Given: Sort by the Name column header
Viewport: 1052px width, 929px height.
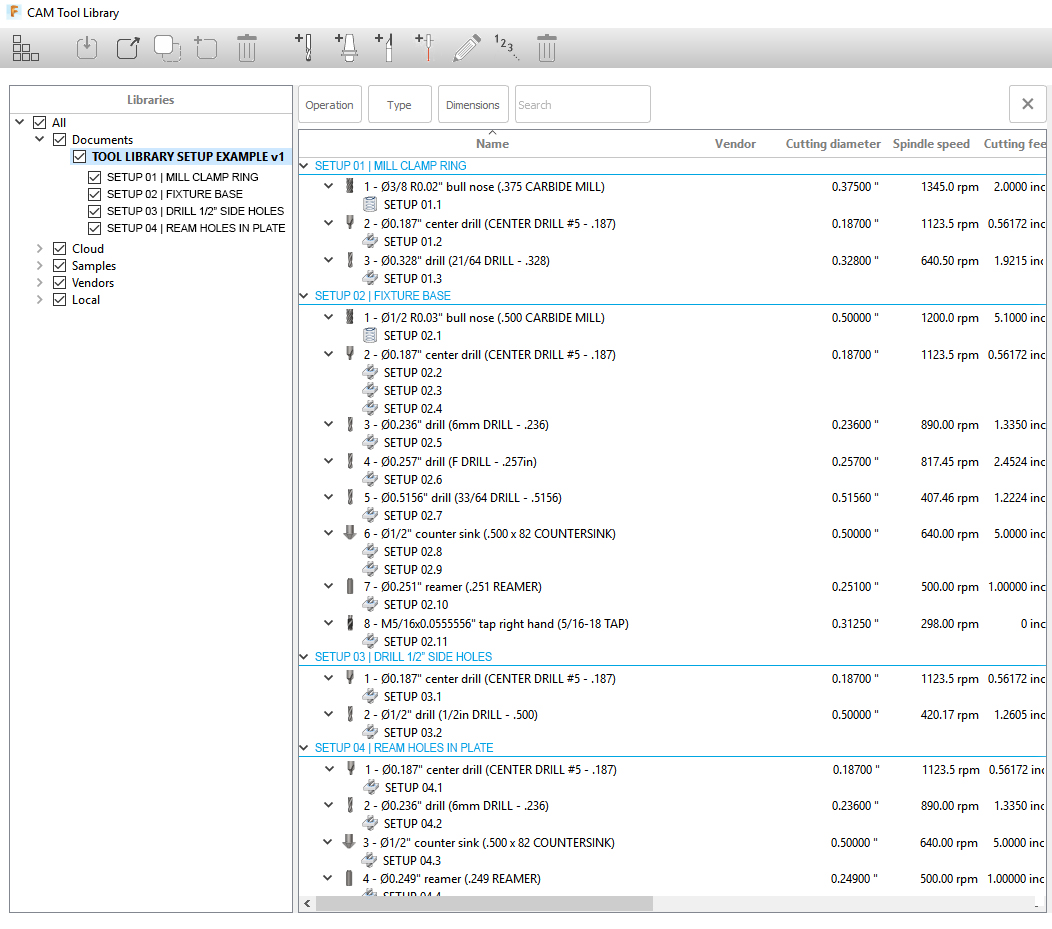Looking at the screenshot, I should tap(492, 144).
